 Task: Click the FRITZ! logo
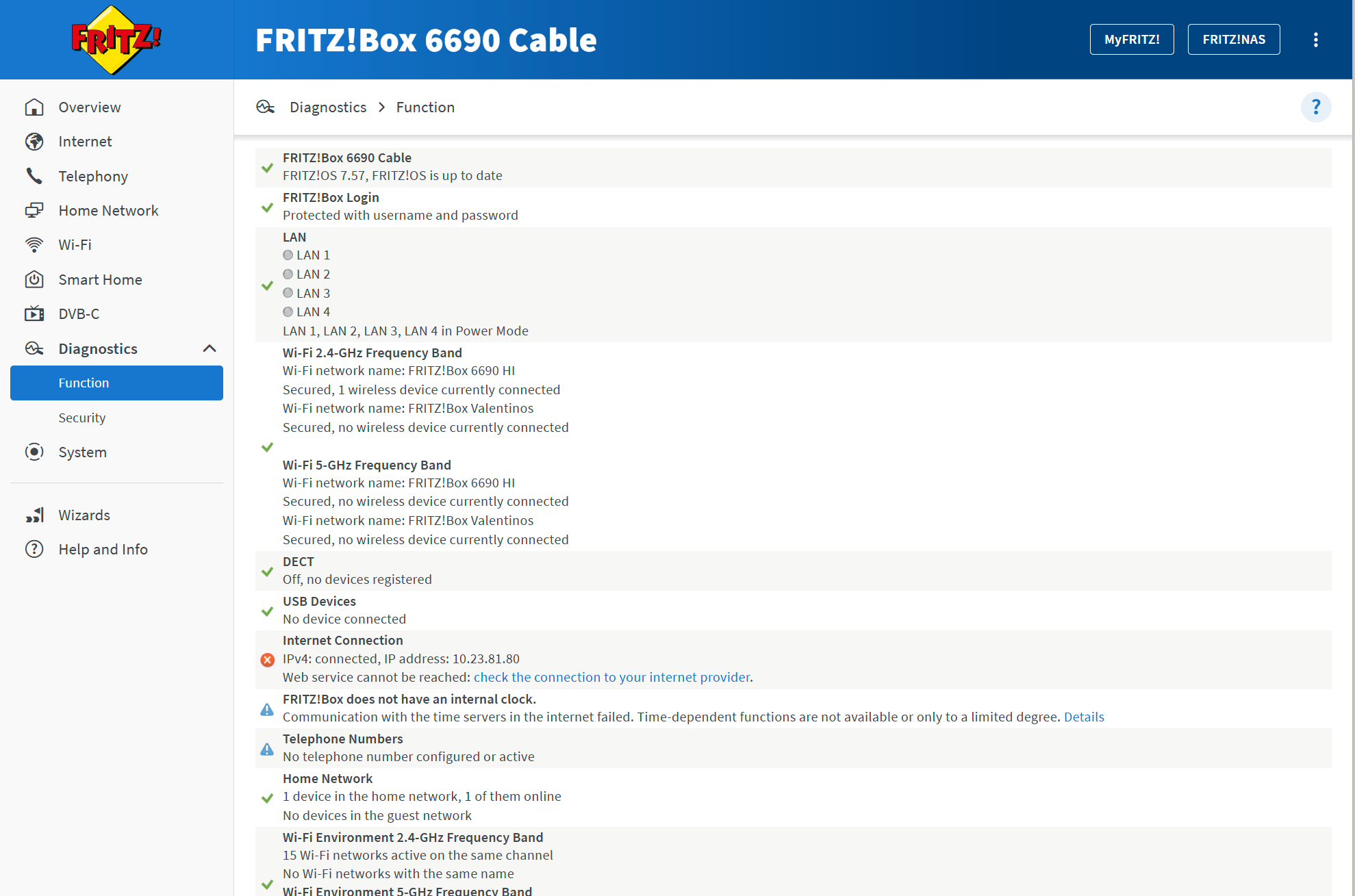[116, 40]
